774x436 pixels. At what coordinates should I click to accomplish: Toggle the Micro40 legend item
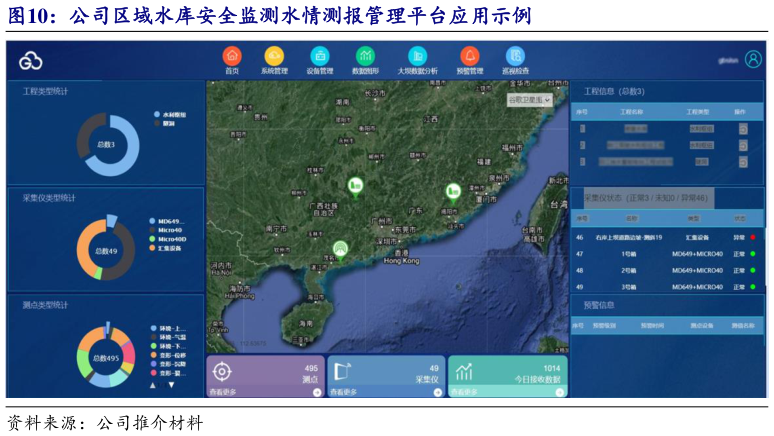(x=165, y=230)
